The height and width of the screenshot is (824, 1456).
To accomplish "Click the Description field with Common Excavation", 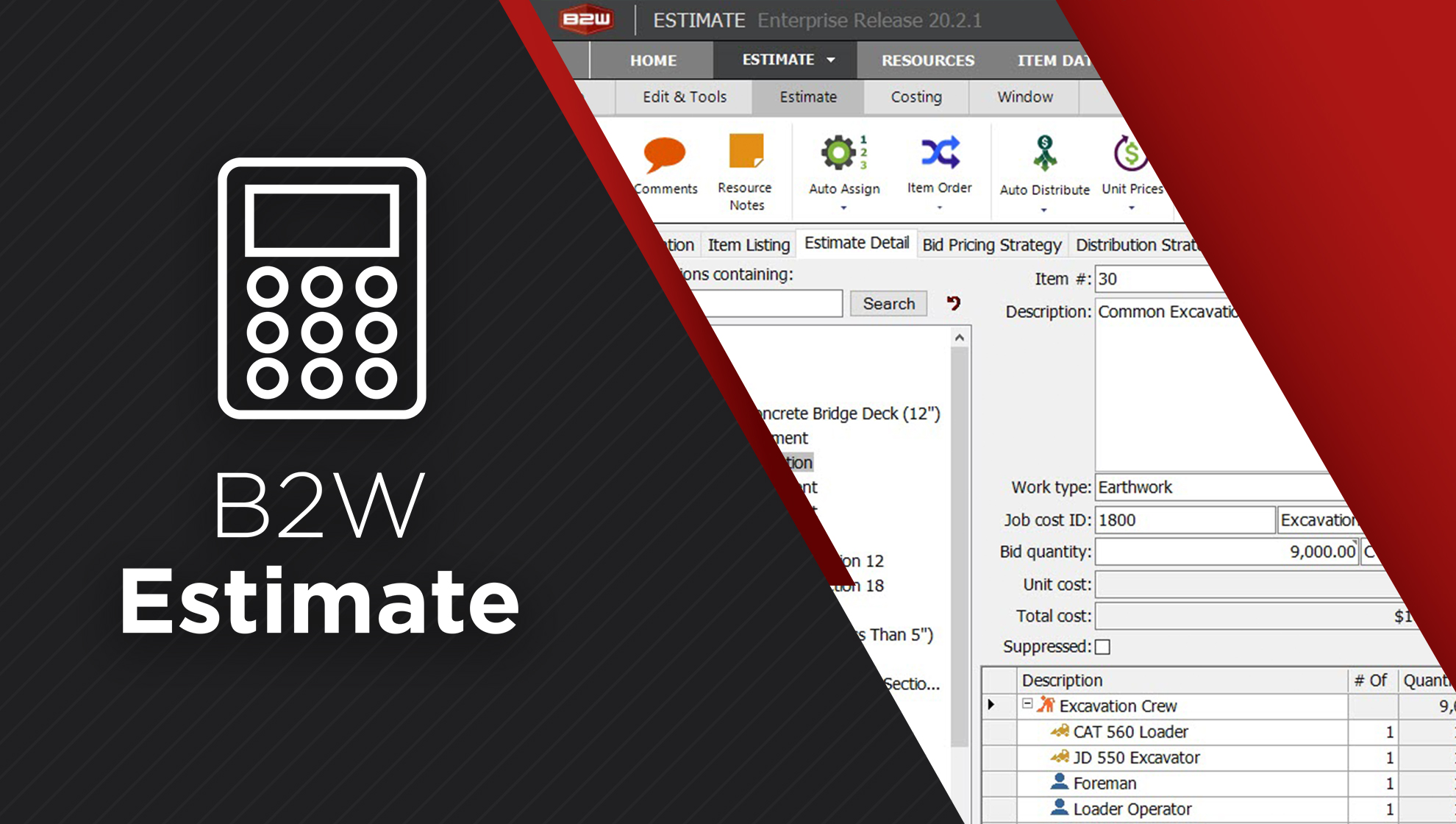I will pos(1206,383).
